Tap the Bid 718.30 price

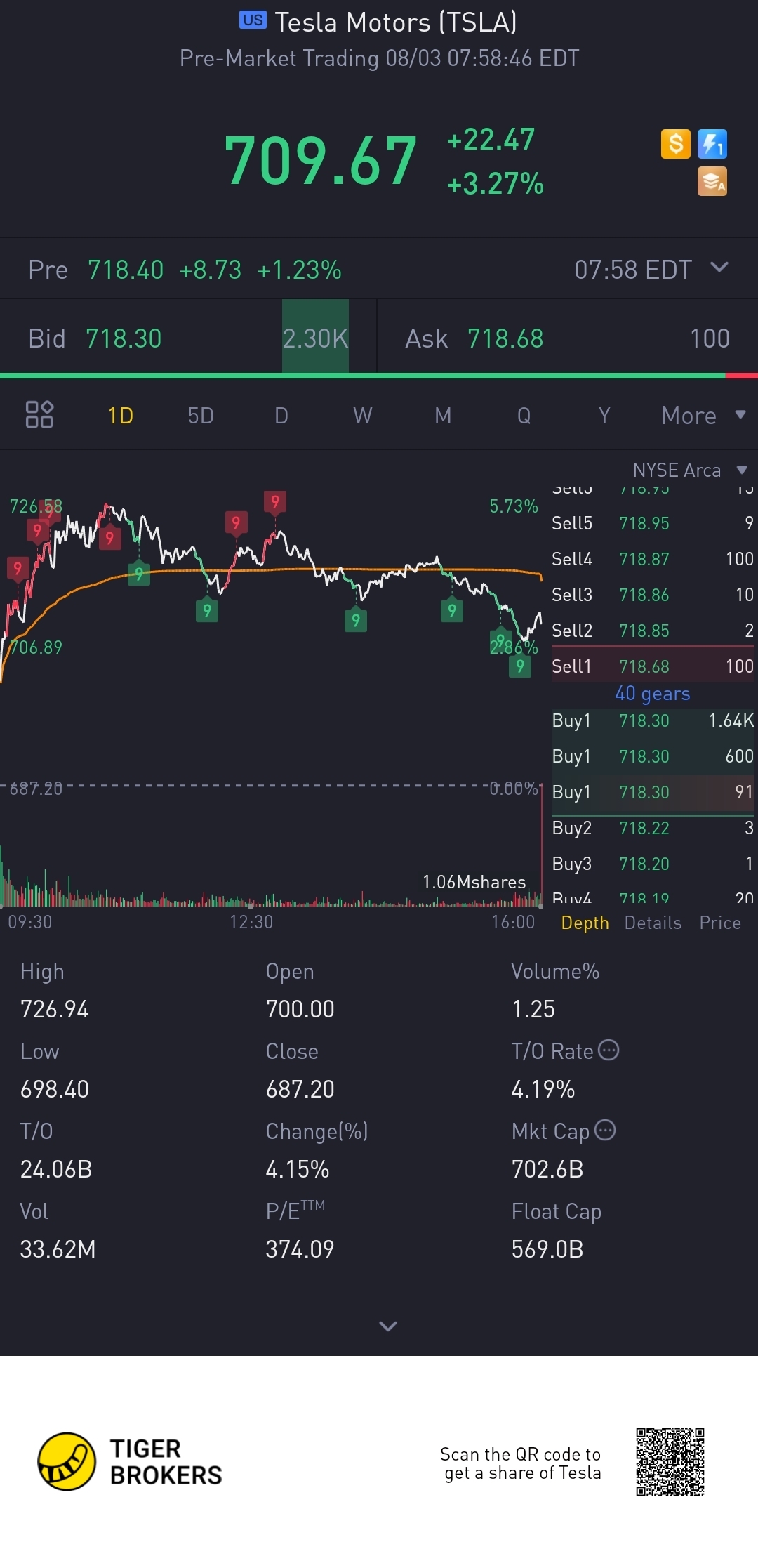point(124,338)
